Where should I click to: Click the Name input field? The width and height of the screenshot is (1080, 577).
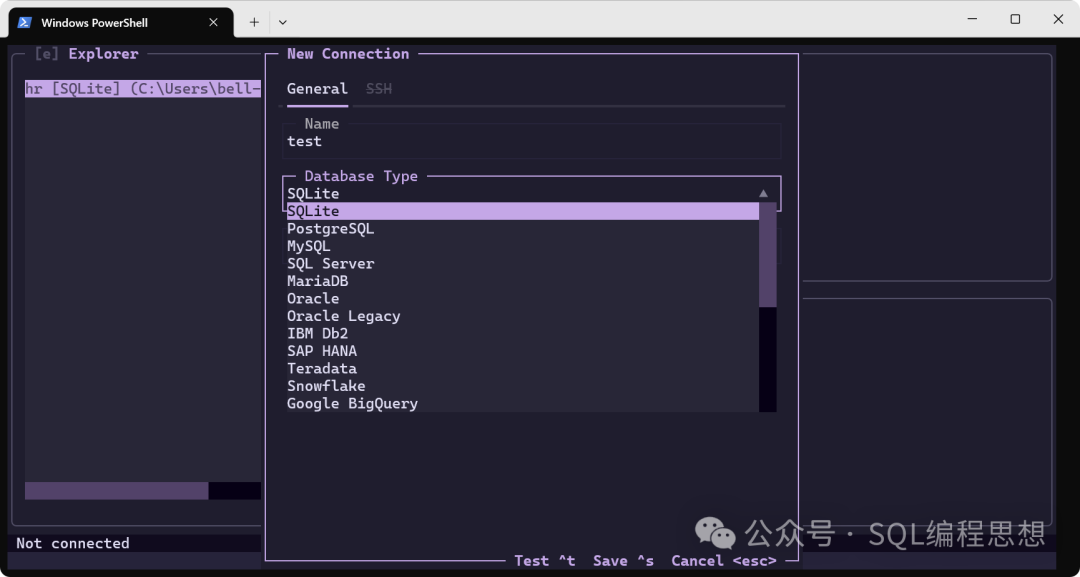coord(530,141)
